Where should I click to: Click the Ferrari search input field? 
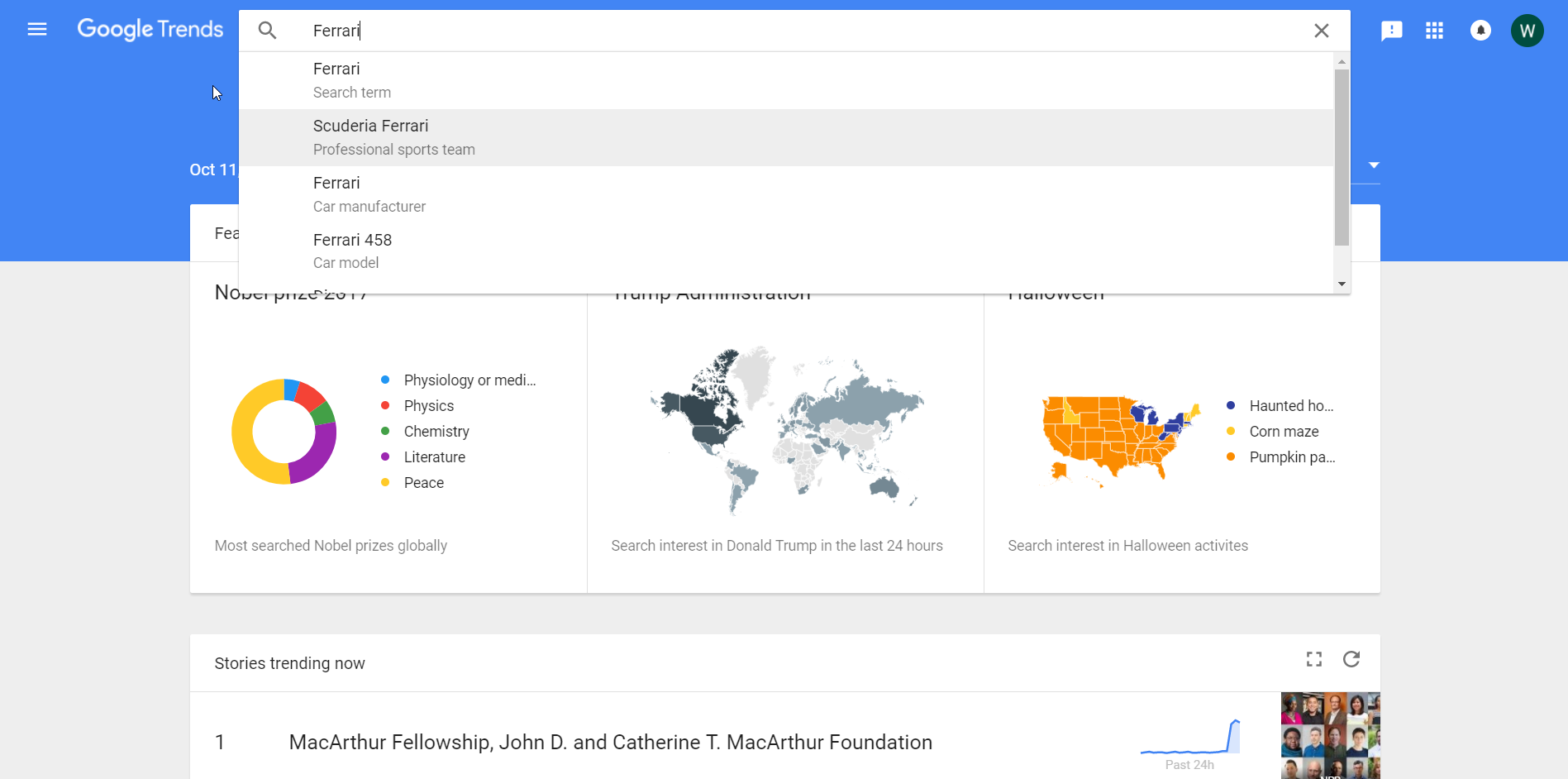(x=744, y=31)
